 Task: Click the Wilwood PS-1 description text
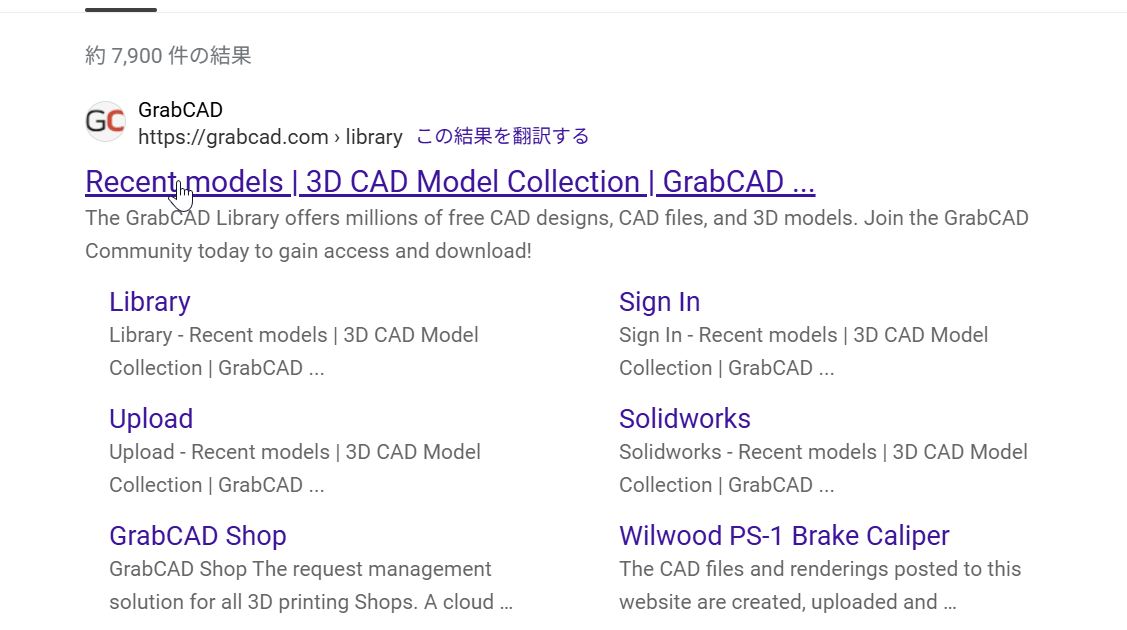820,585
